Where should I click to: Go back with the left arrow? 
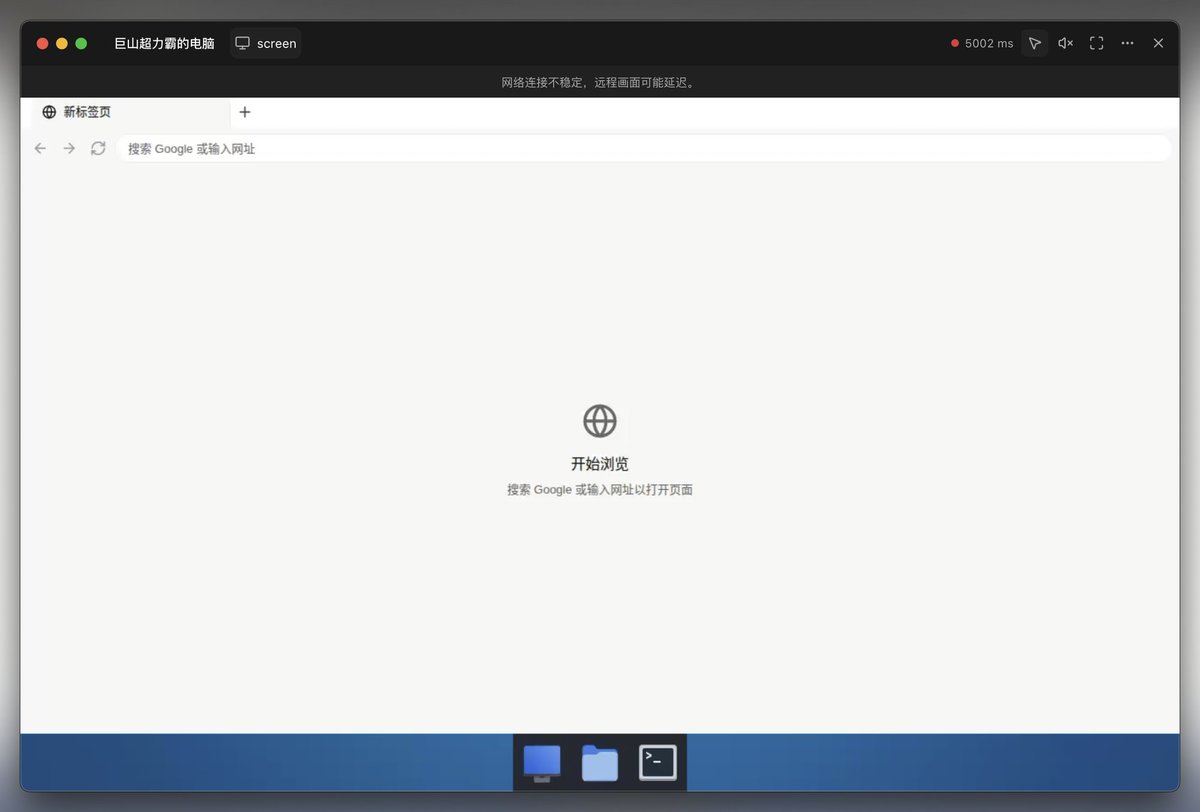click(x=40, y=148)
